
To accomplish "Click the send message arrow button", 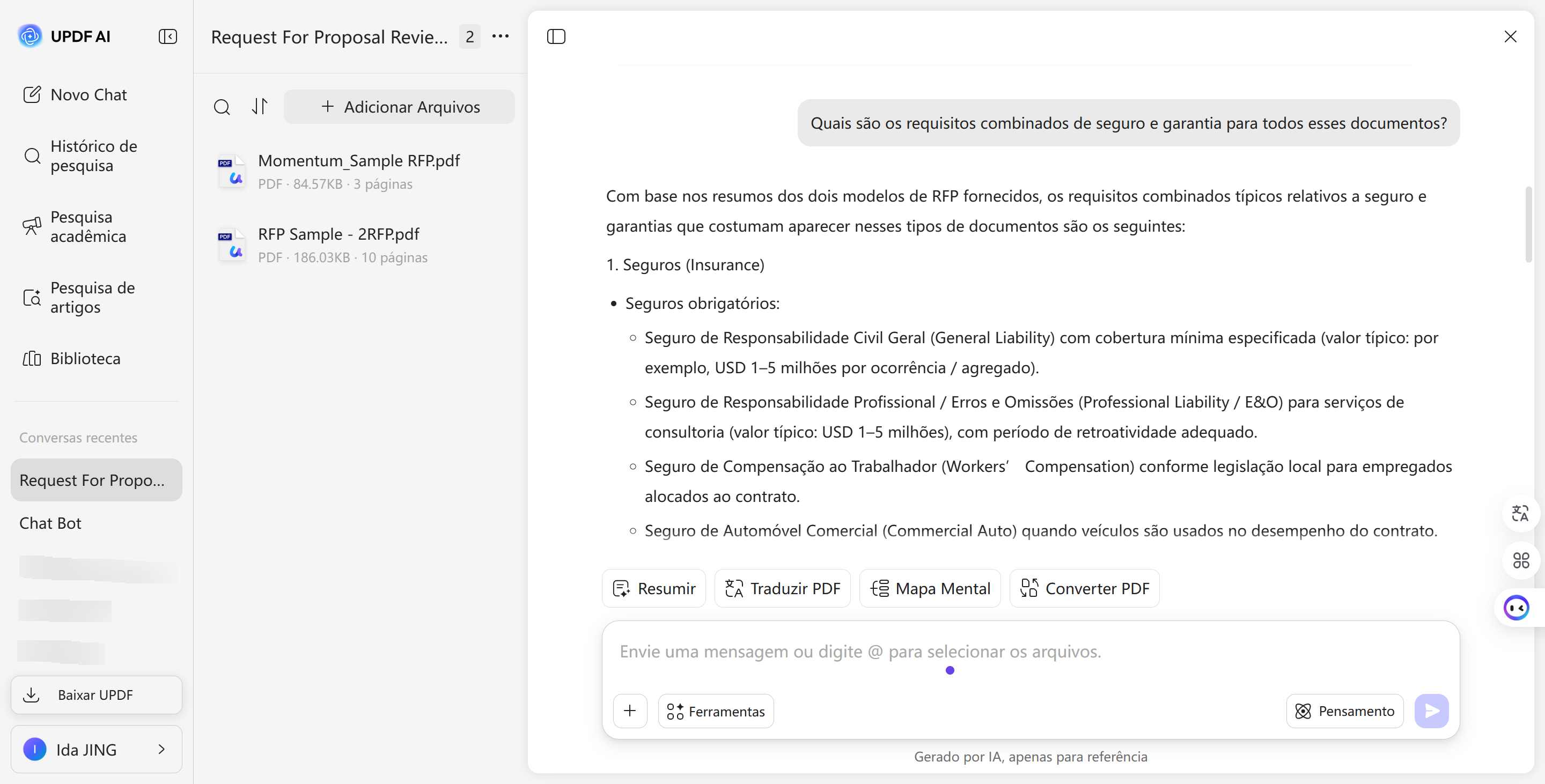I will pyautogui.click(x=1431, y=711).
